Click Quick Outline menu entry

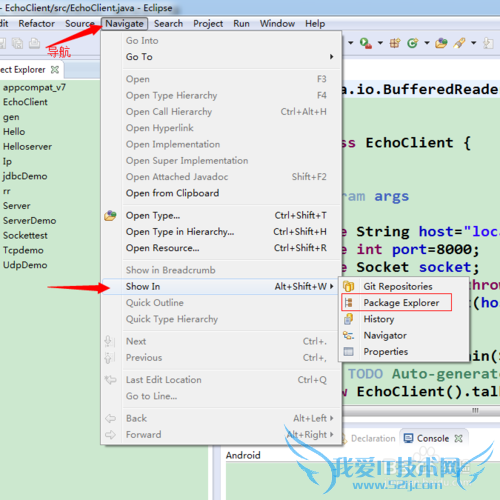tap(221, 303)
